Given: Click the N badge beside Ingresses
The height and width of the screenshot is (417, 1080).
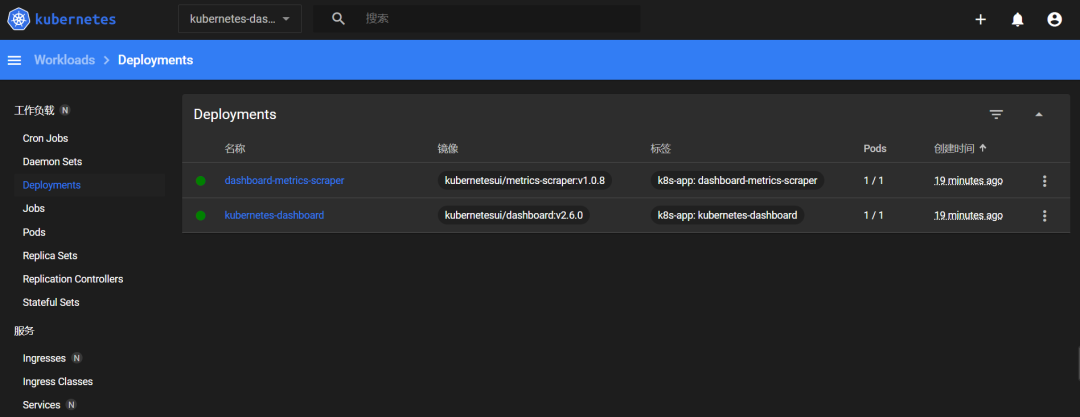Looking at the screenshot, I should pos(76,358).
